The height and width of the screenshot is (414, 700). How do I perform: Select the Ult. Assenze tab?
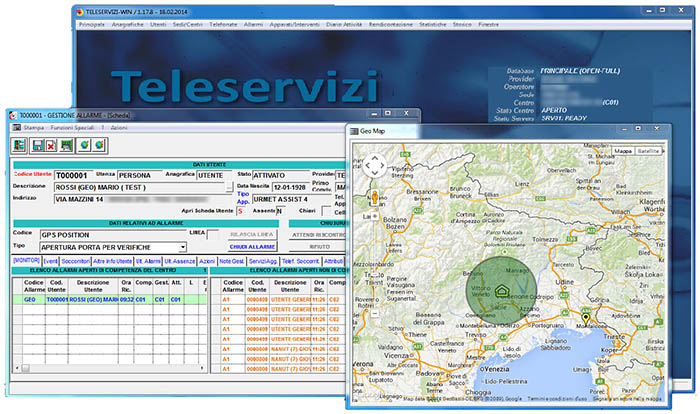pyautogui.click(x=179, y=261)
